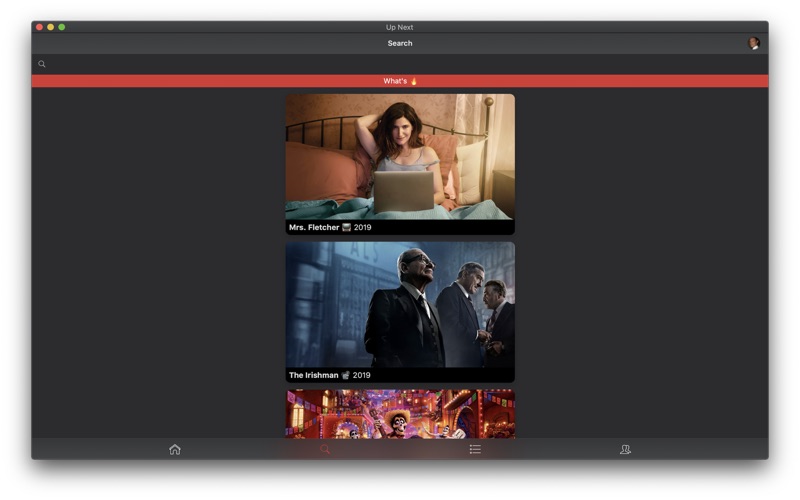The height and width of the screenshot is (500, 800).
Task: Open the Mrs. Fletcher poster thumbnail
Action: coord(400,157)
